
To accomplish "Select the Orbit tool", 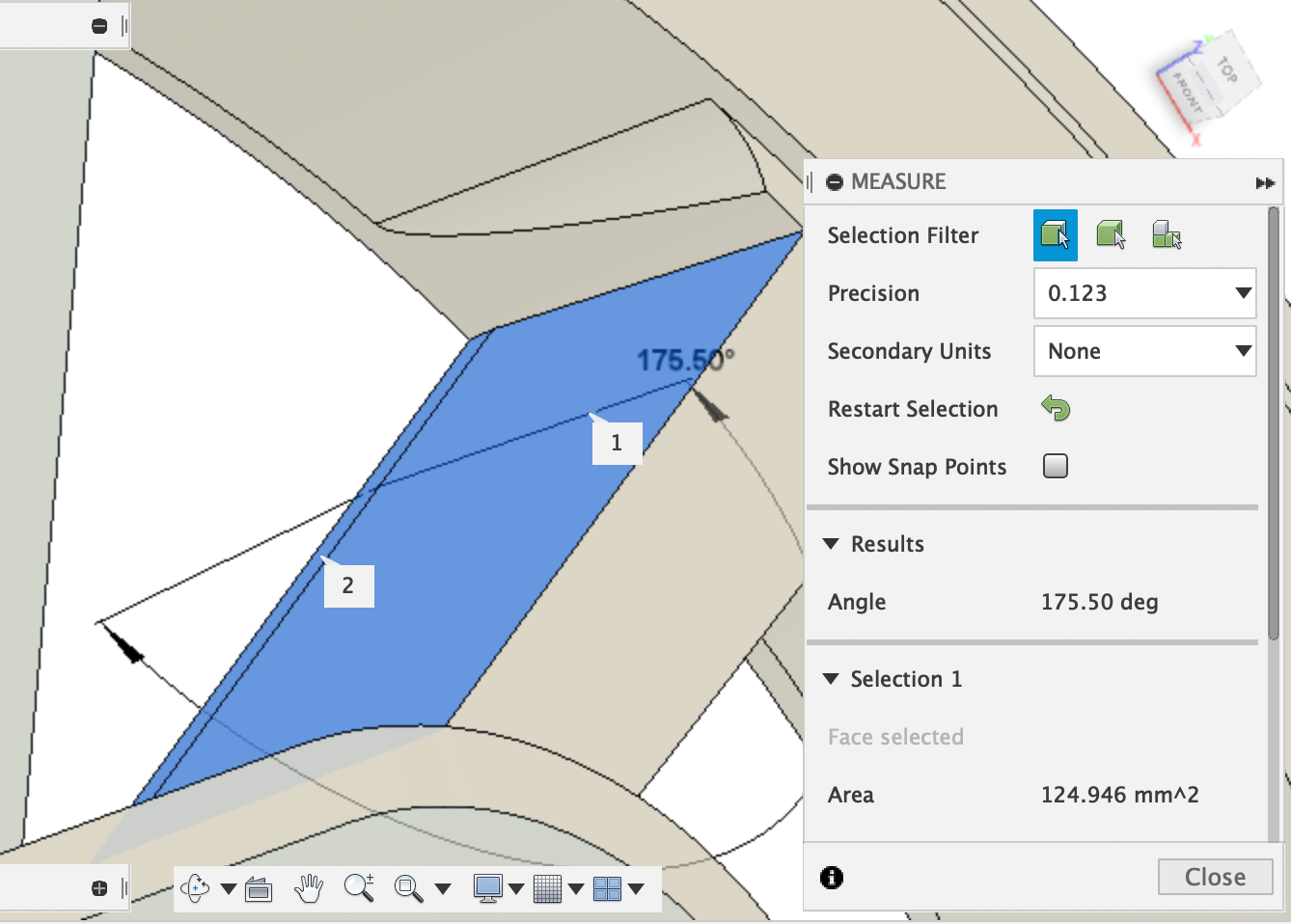I will click(196, 887).
